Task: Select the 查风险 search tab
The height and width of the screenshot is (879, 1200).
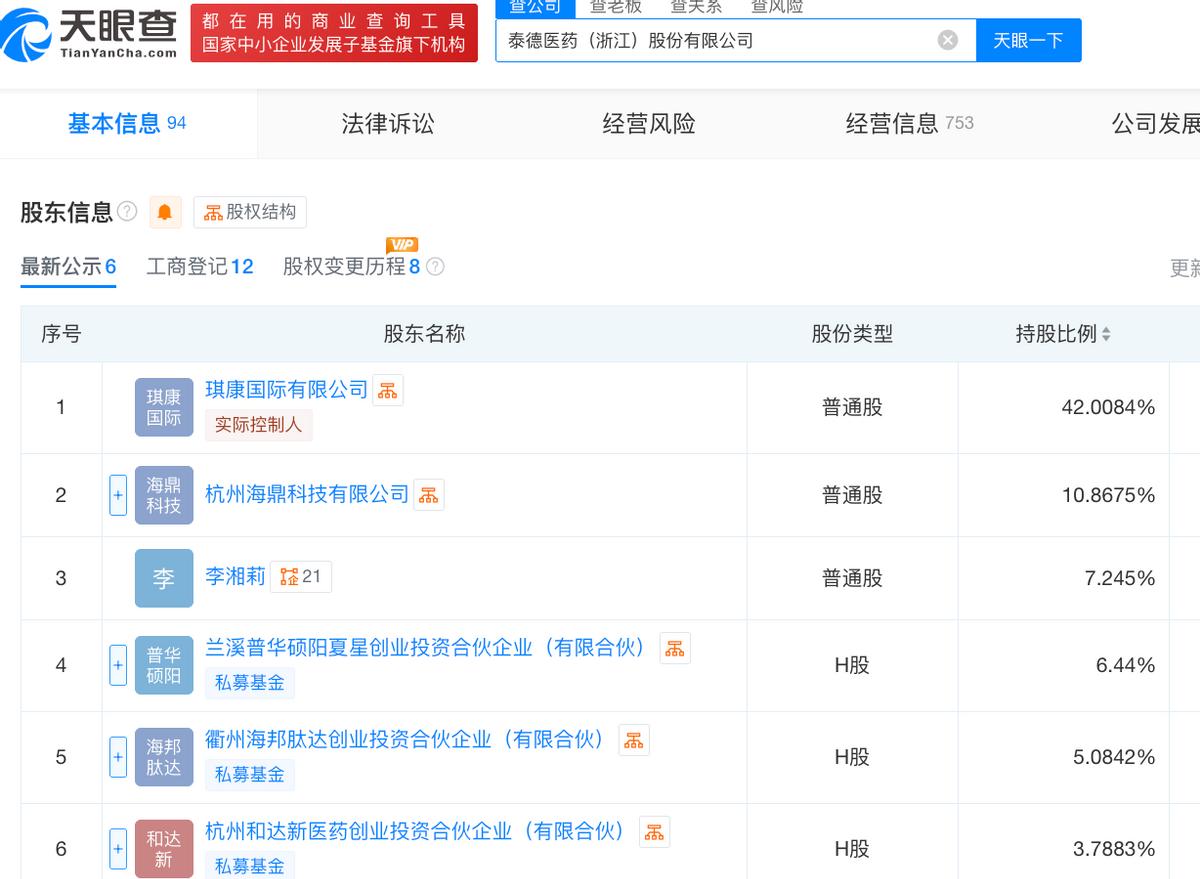Action: 777,7
